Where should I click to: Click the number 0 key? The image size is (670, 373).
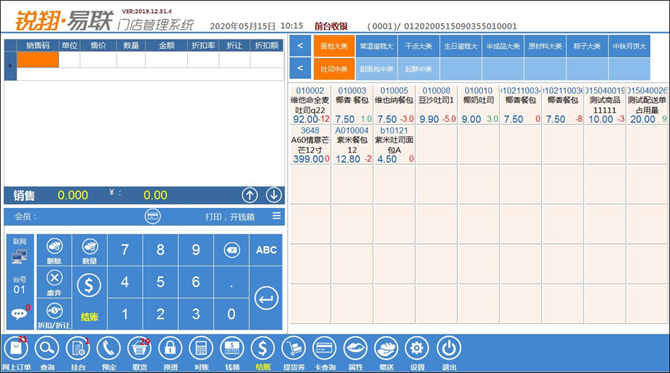(x=231, y=314)
